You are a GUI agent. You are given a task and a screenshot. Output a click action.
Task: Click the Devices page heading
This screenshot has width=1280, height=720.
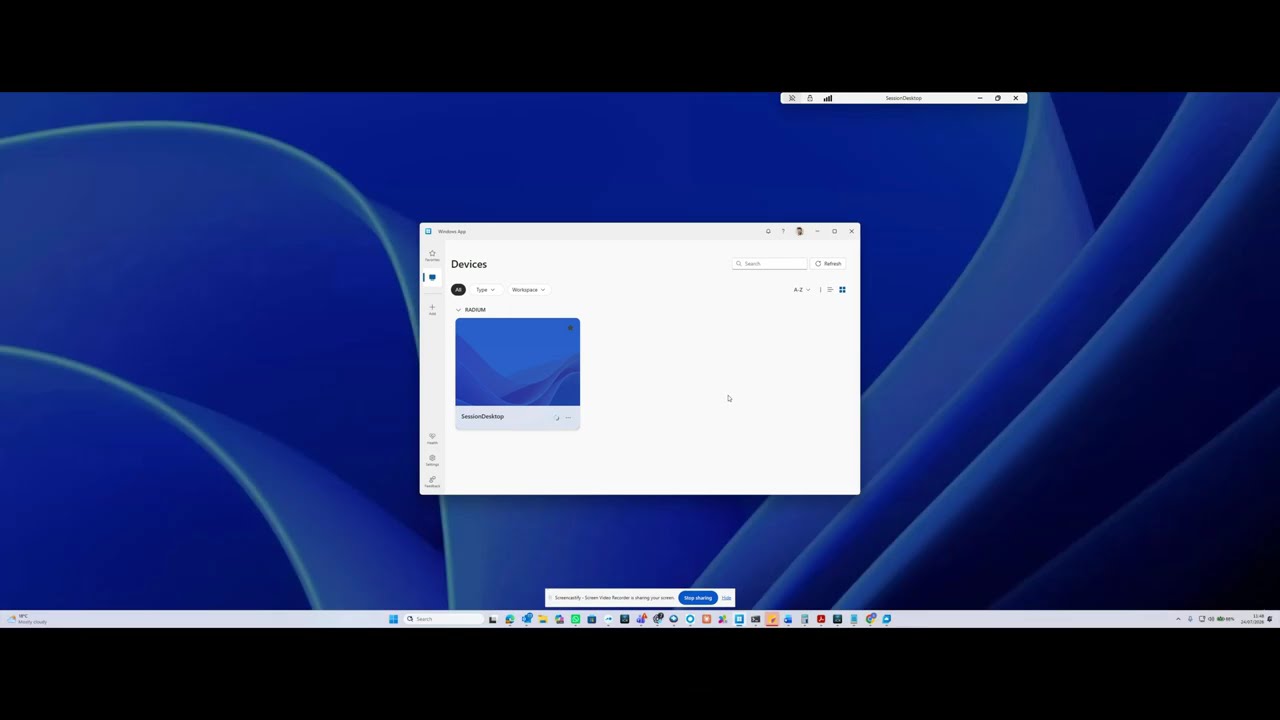click(469, 264)
